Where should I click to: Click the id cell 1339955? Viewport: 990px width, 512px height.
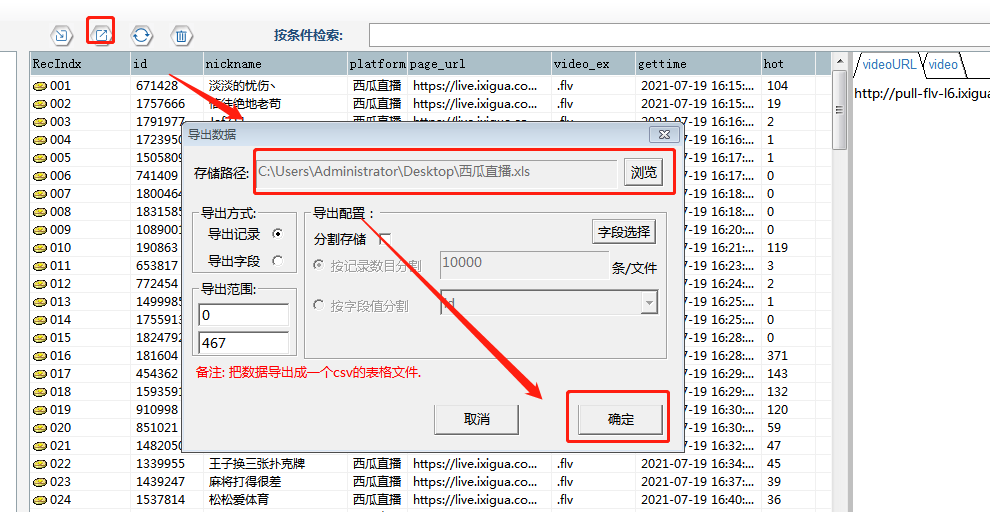[x=160, y=464]
